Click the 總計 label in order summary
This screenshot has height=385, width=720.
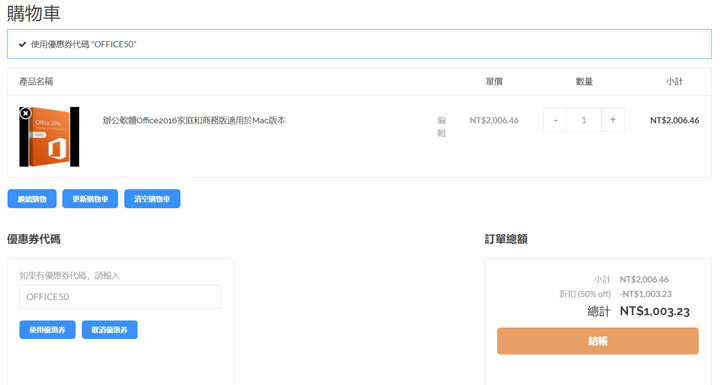(x=599, y=311)
